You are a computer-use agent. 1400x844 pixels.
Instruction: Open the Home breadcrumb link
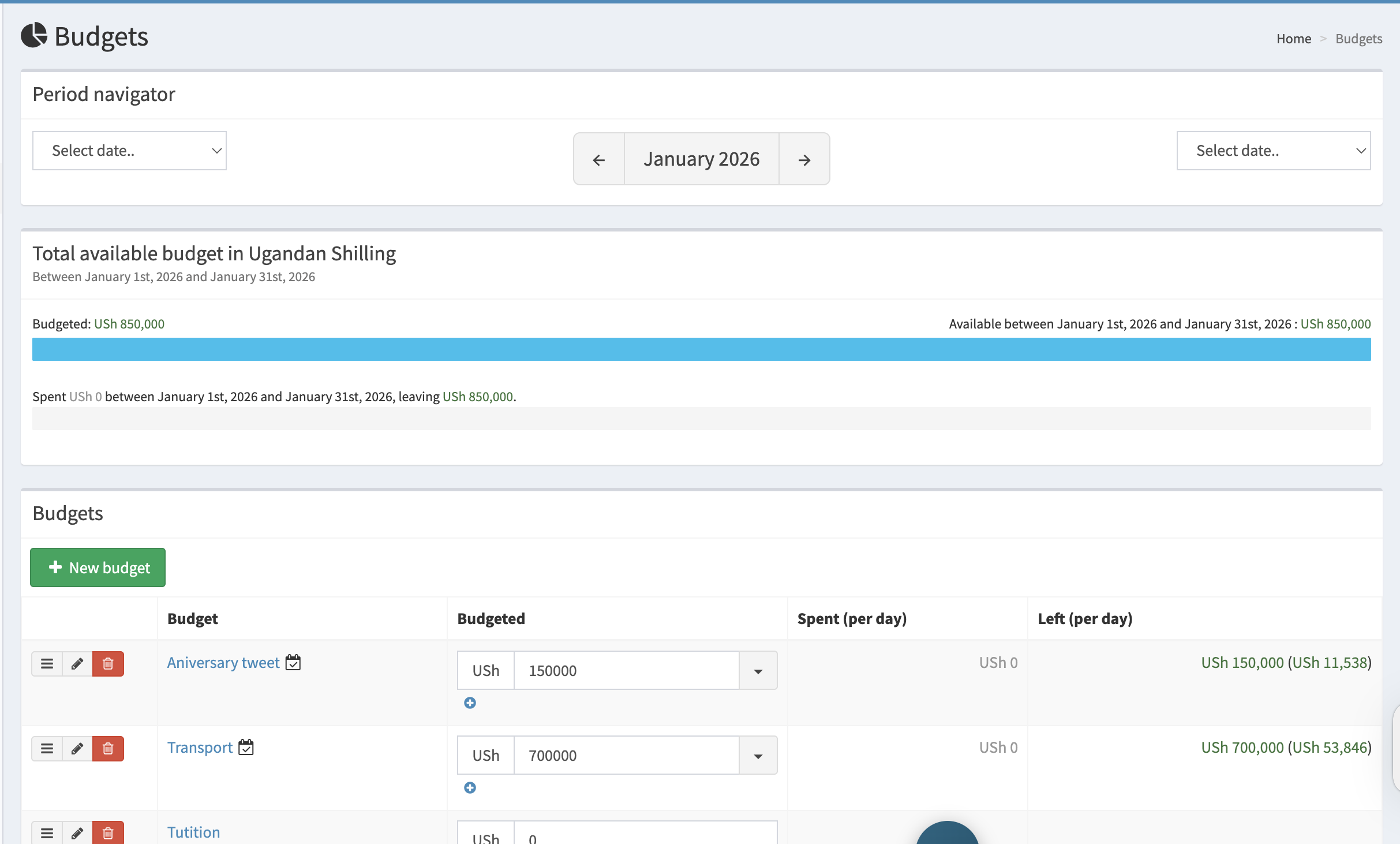1294,38
